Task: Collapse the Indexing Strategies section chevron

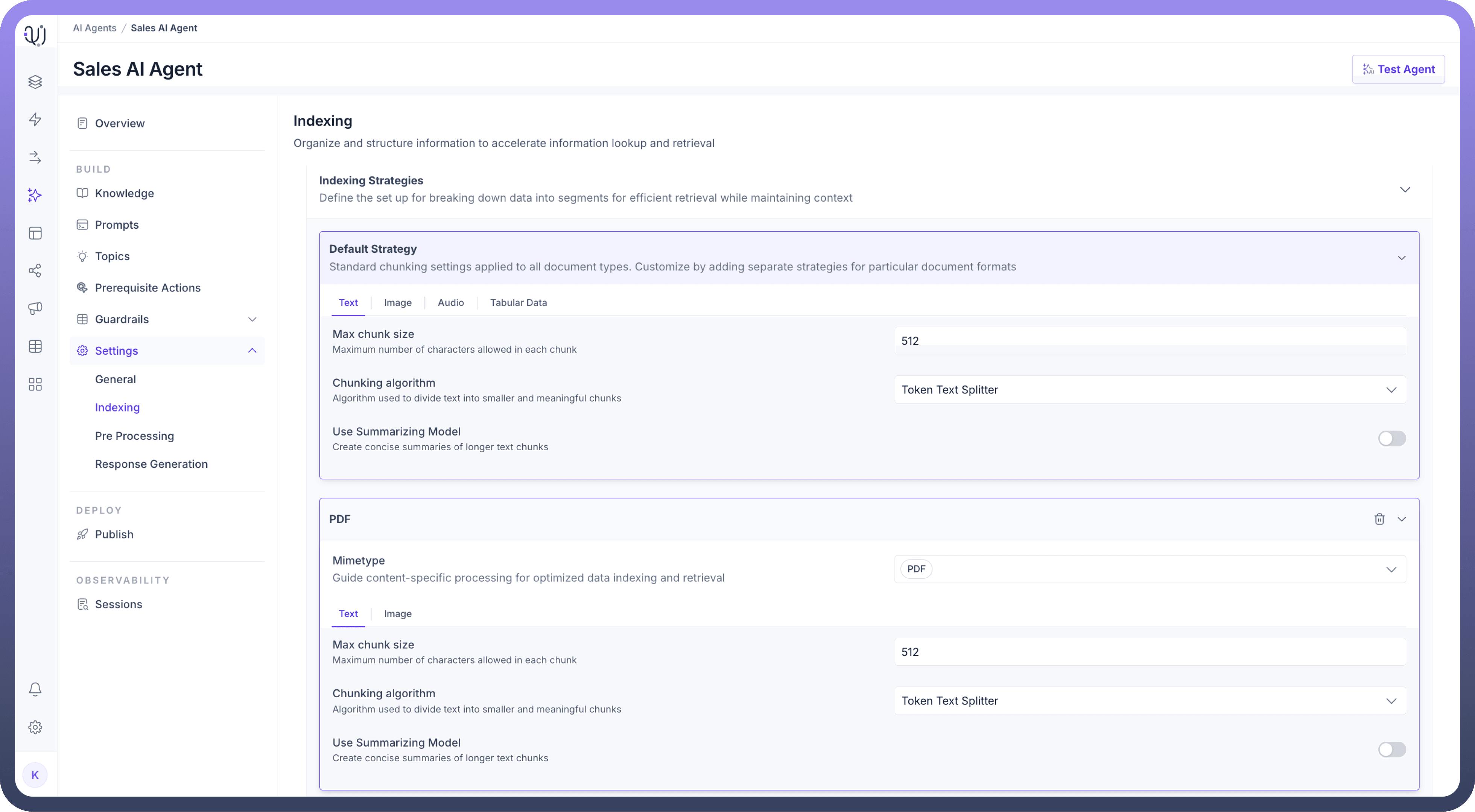Action: click(x=1405, y=190)
